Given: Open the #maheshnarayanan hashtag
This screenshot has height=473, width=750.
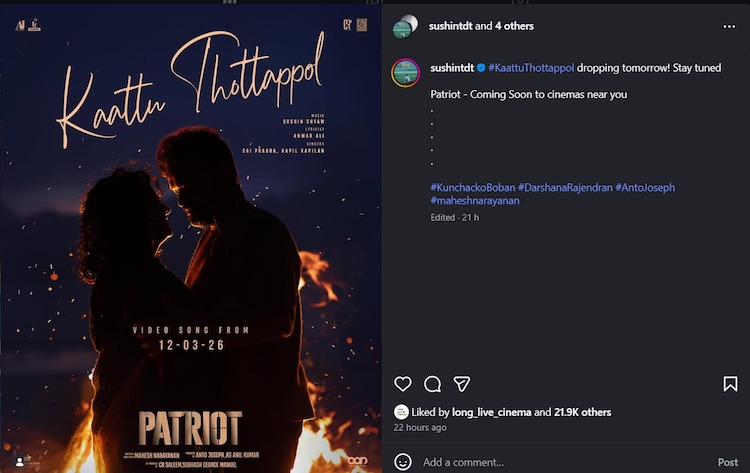Looking at the screenshot, I should click(x=475, y=200).
